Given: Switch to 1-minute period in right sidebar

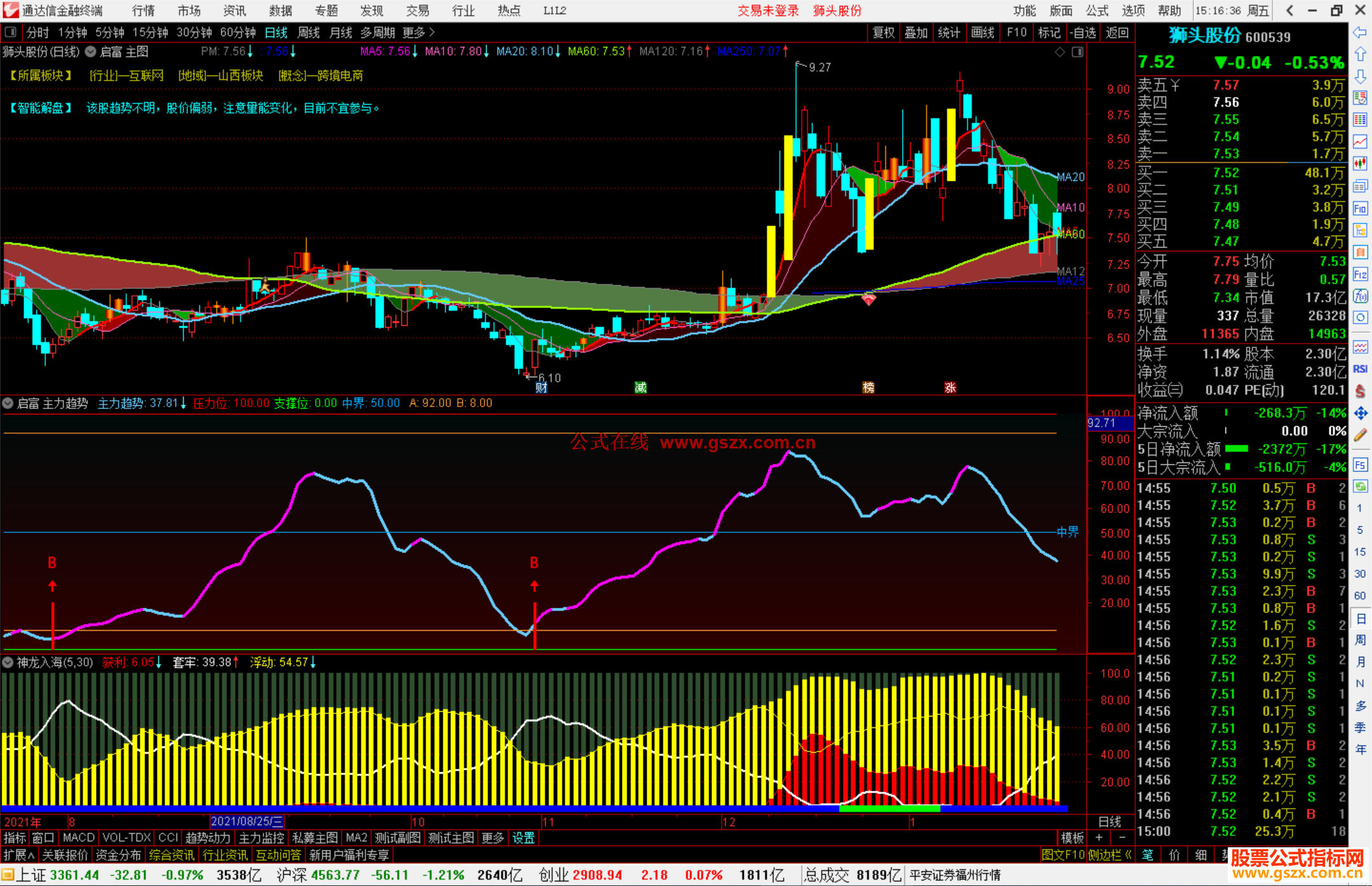Looking at the screenshot, I should point(1359,508).
